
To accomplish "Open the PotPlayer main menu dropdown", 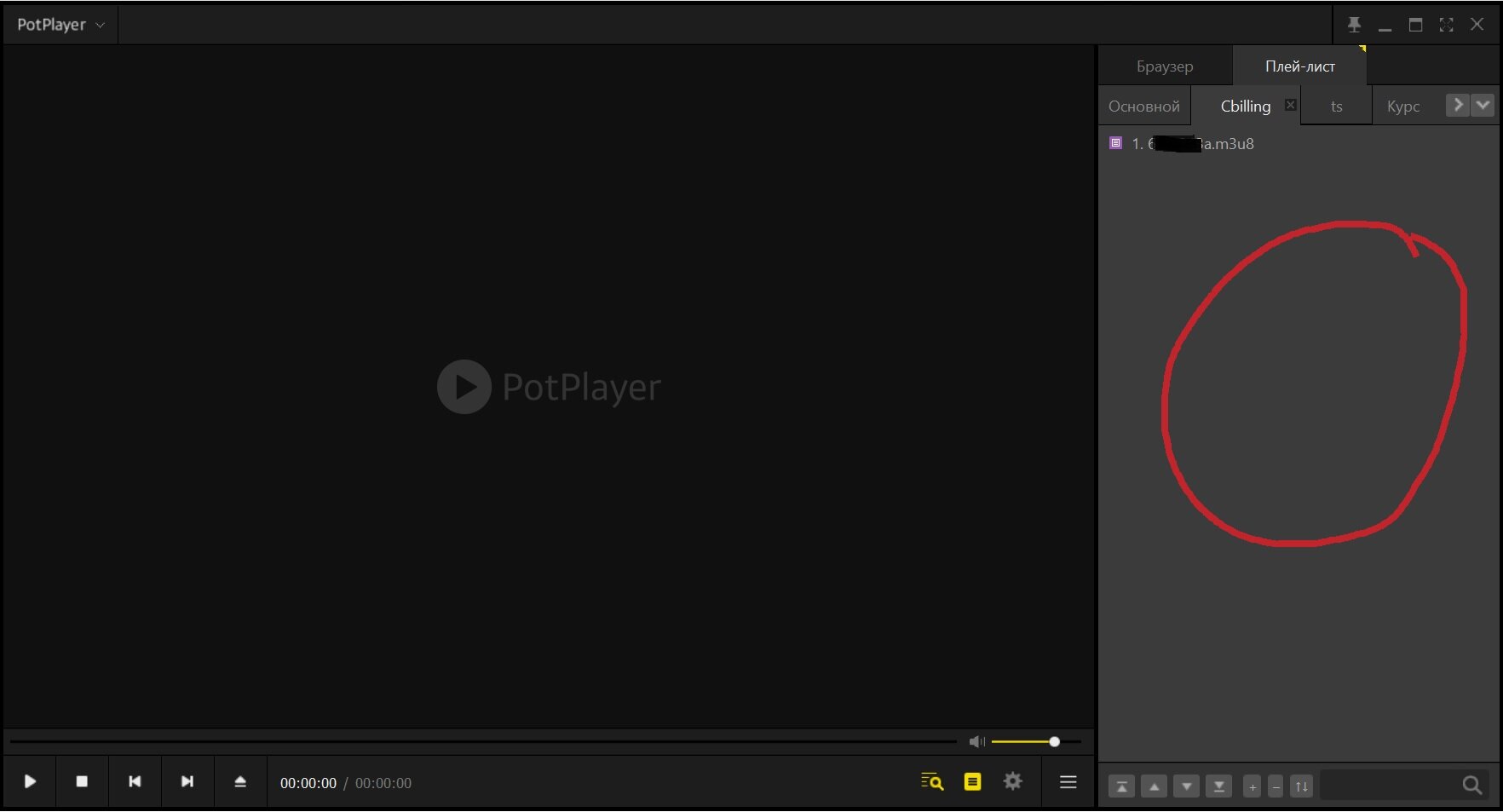I will pyautogui.click(x=60, y=25).
